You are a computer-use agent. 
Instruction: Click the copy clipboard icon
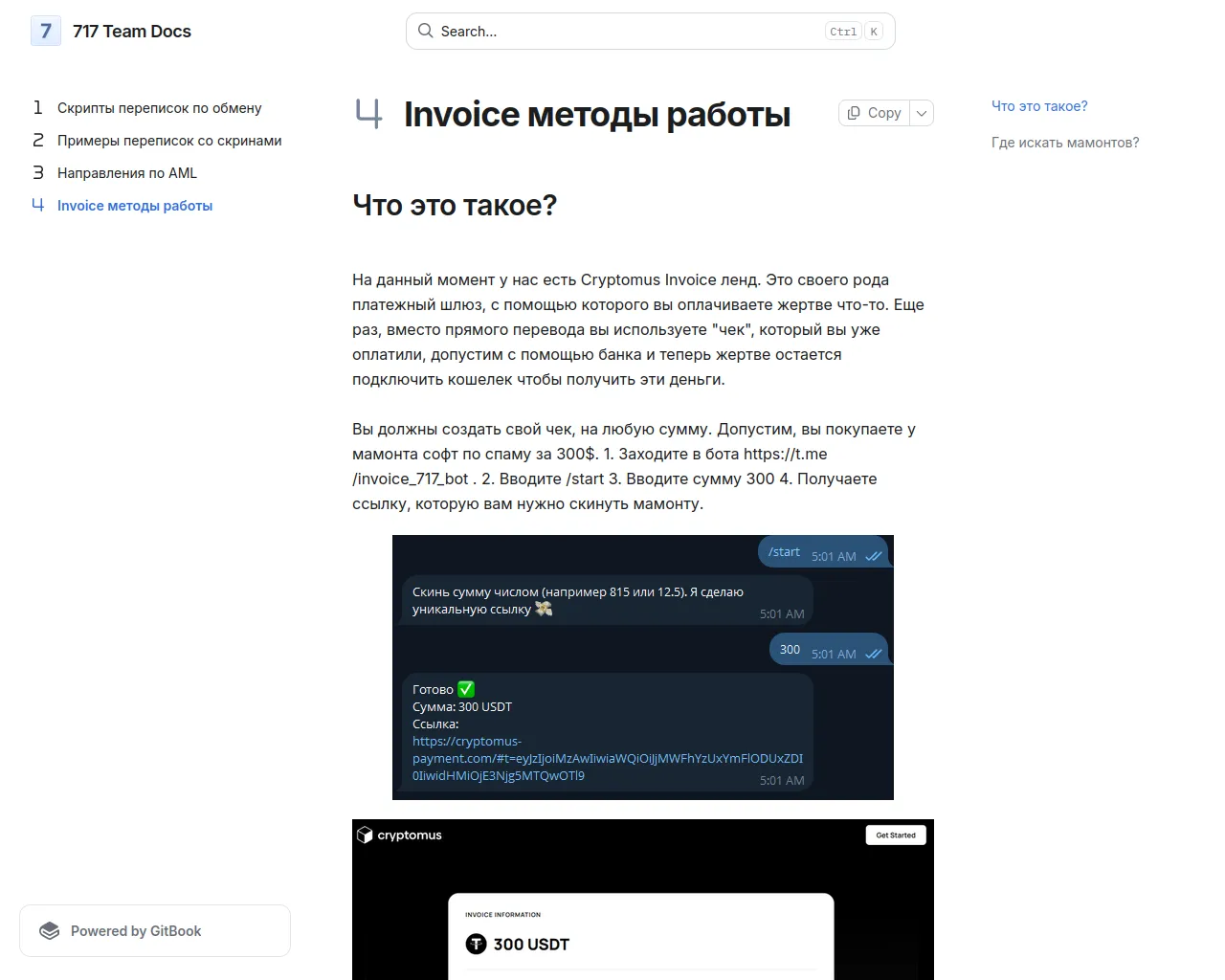(x=854, y=113)
